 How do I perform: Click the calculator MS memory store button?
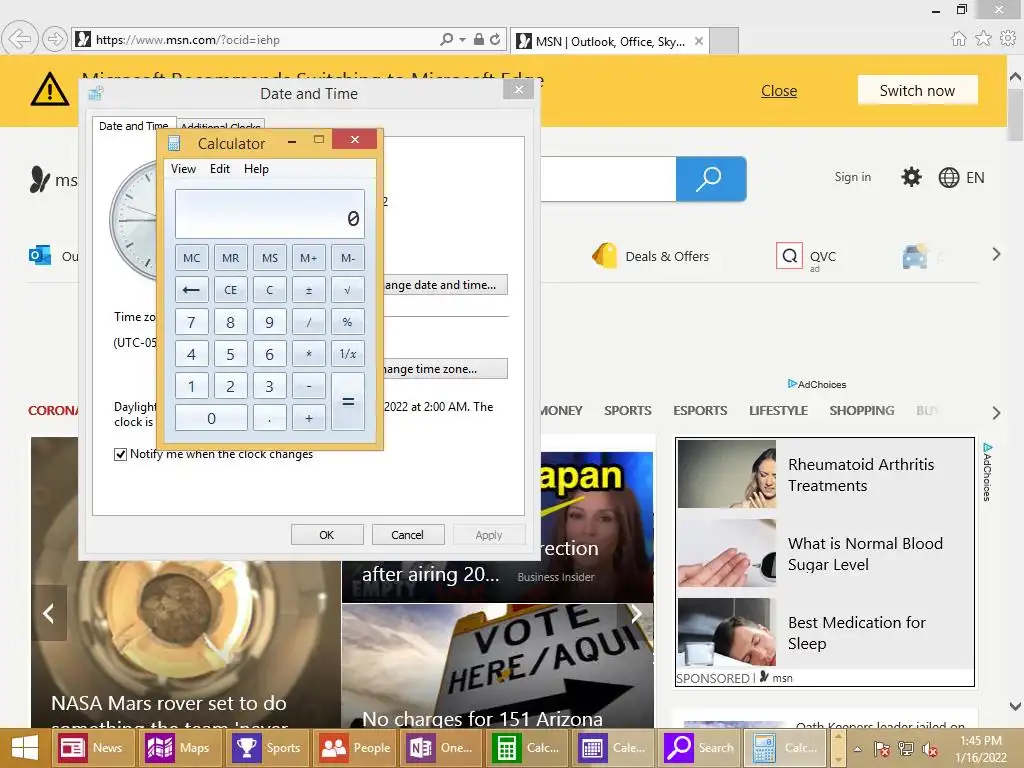[270, 258]
